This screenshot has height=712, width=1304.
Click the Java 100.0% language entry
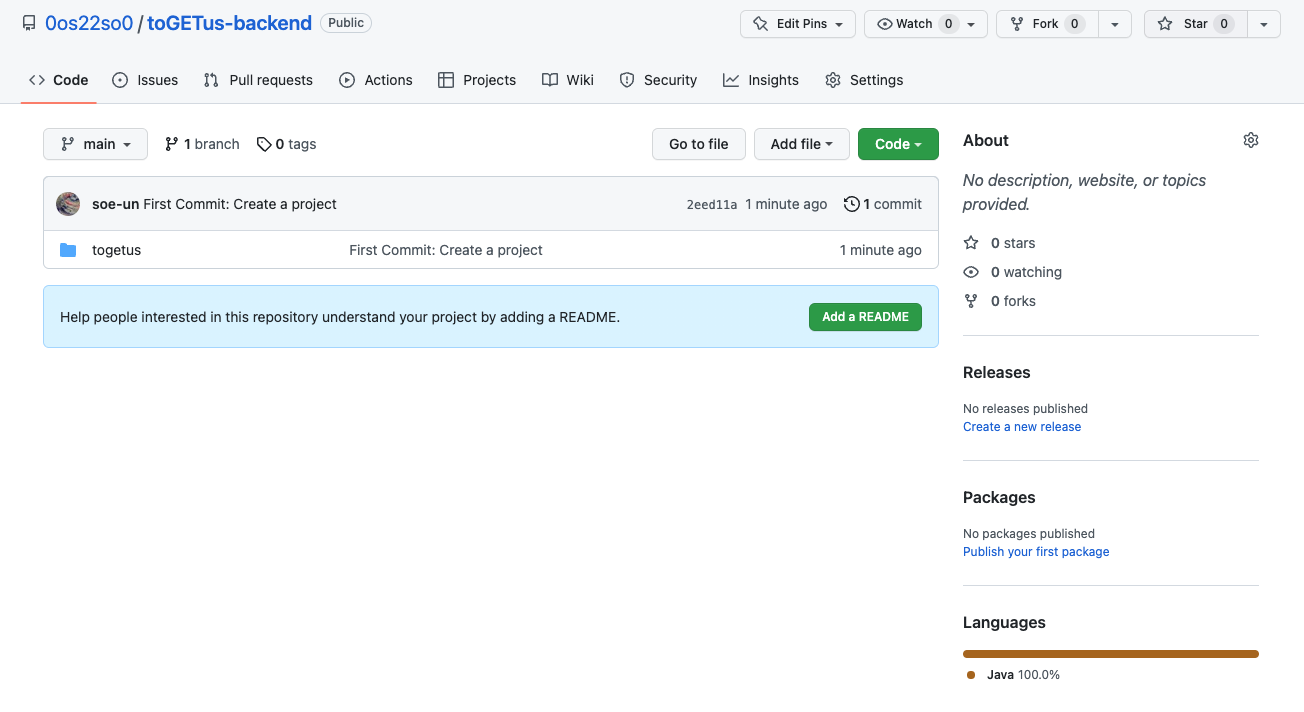(x=1014, y=675)
